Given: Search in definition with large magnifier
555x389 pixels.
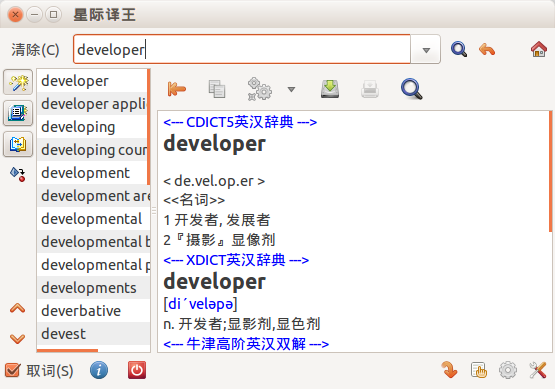Looking at the screenshot, I should pyautogui.click(x=411, y=89).
